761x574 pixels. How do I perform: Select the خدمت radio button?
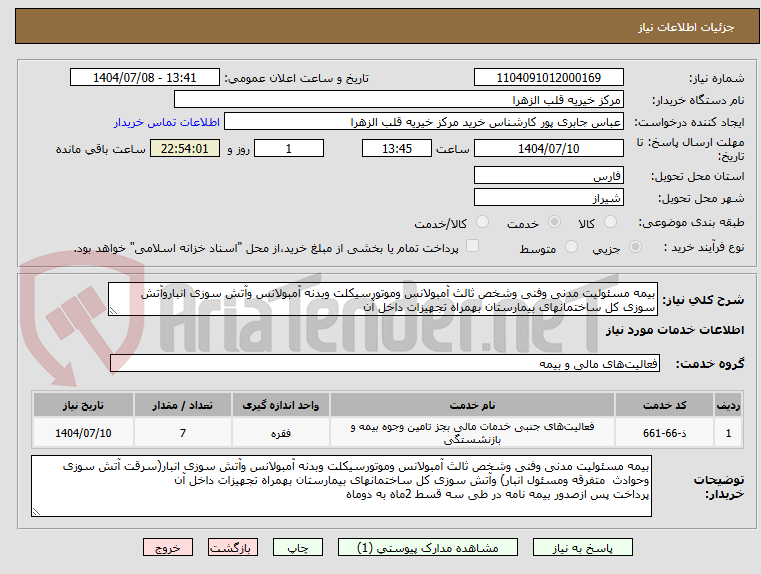[554, 222]
